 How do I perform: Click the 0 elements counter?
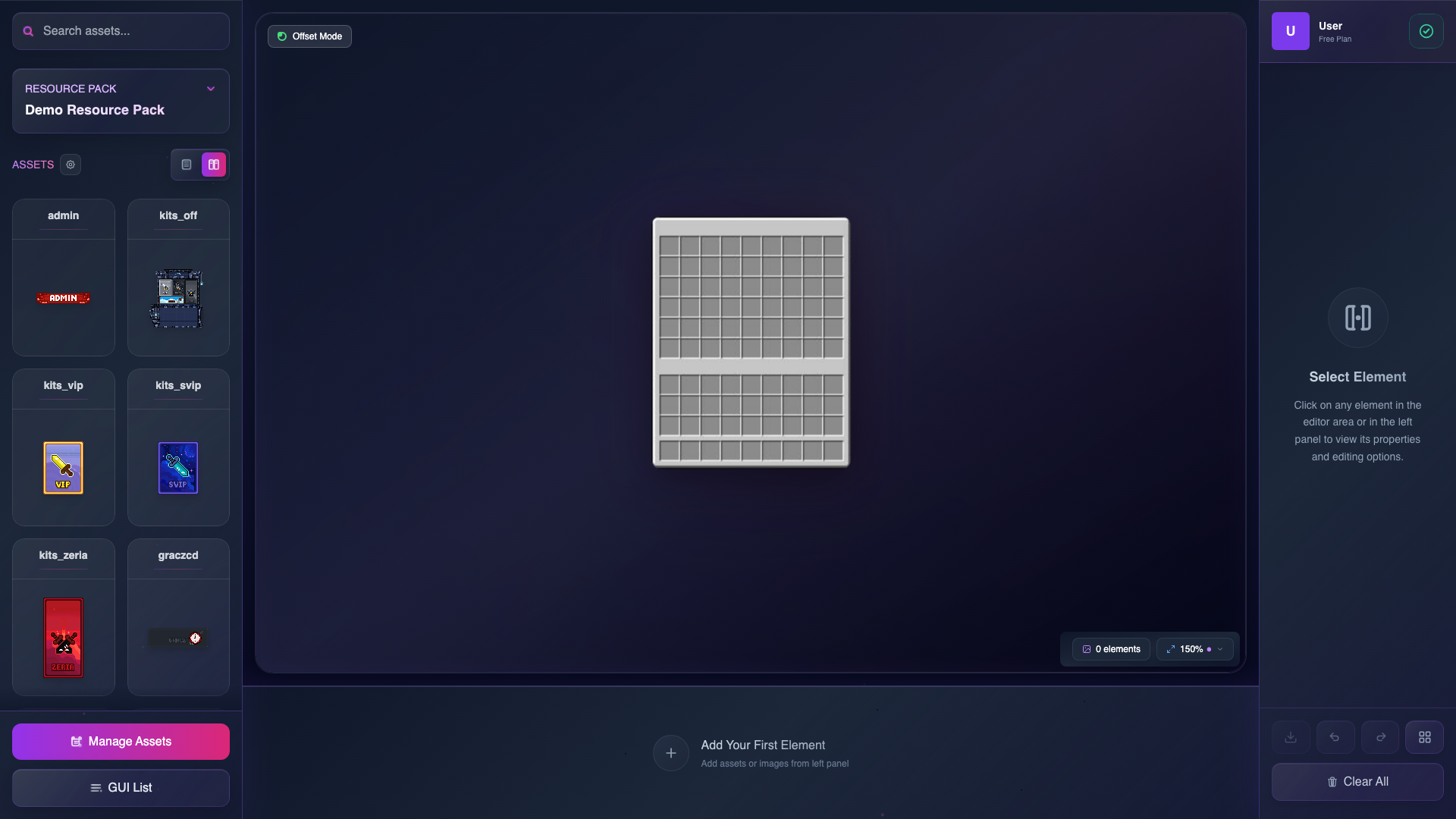pyautogui.click(x=1112, y=649)
